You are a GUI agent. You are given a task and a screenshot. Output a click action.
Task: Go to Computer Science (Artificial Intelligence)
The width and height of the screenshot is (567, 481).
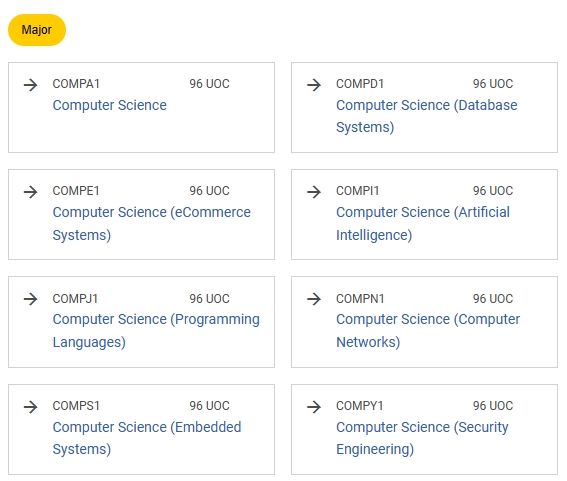coord(423,224)
